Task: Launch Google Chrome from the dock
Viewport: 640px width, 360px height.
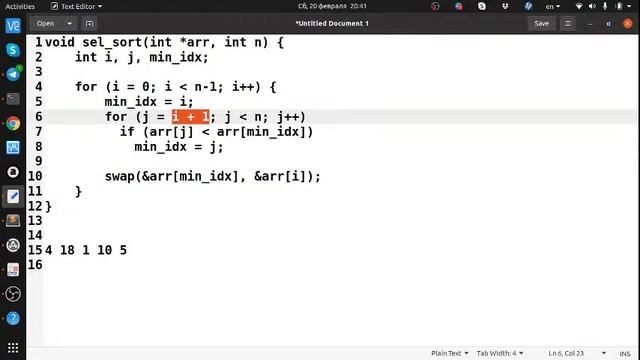Action: pyautogui.click(x=13, y=123)
